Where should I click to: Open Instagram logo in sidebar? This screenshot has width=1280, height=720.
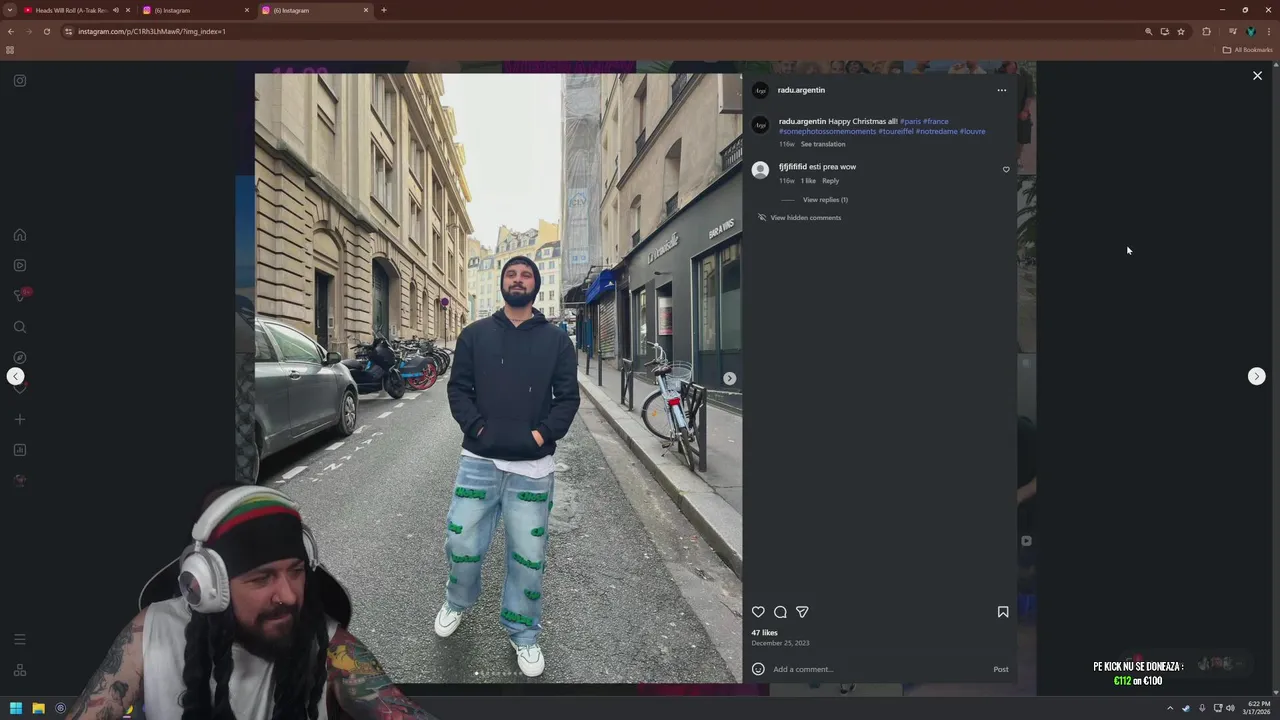pyautogui.click(x=20, y=81)
